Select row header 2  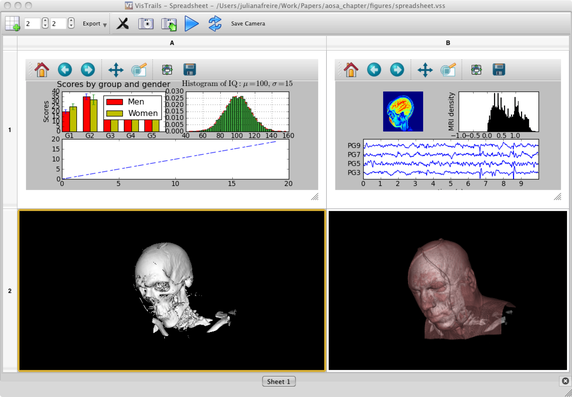[9, 291]
